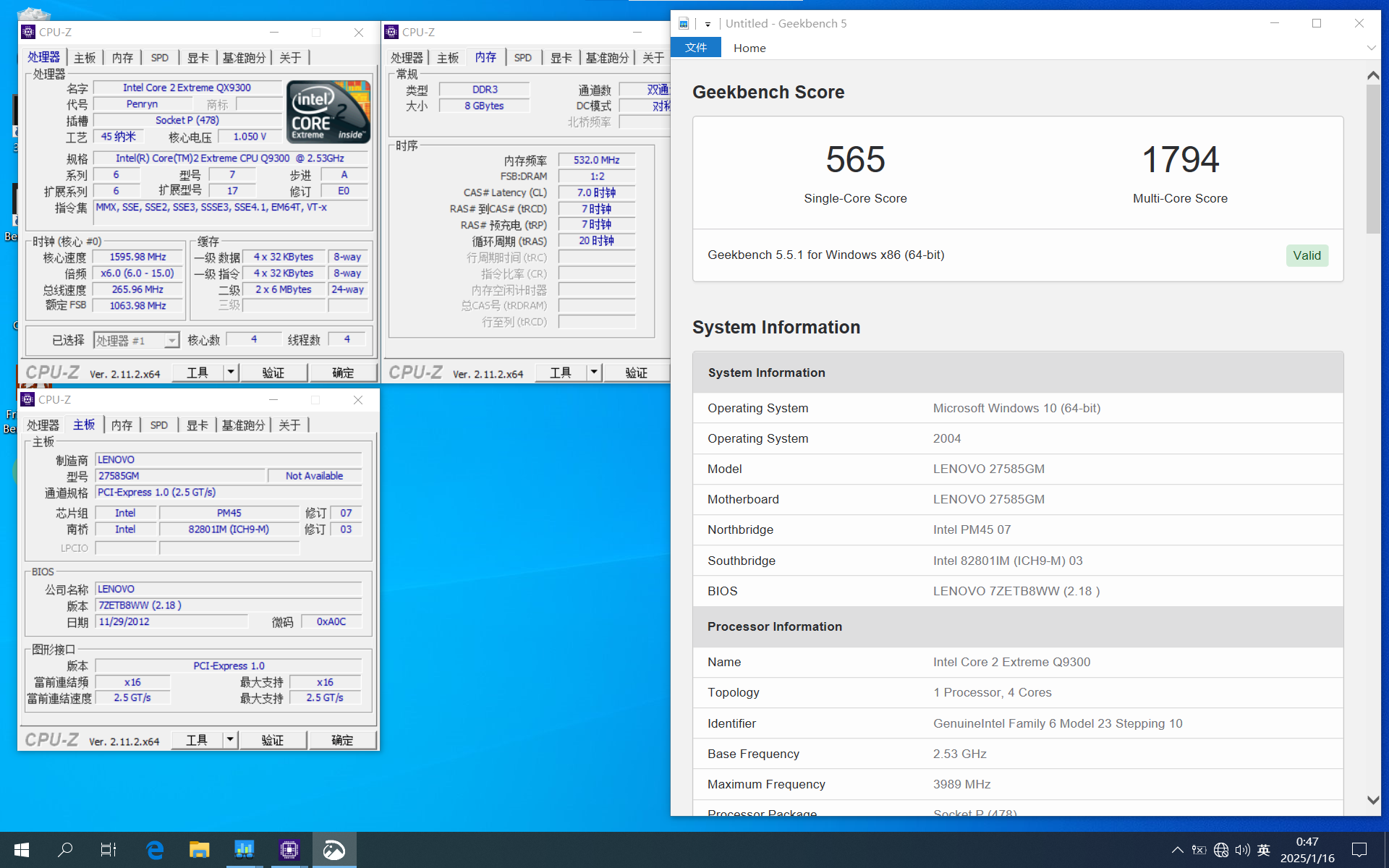Click 验证 button in middle CPU-Z window
1389x868 pixels.
coord(636,373)
